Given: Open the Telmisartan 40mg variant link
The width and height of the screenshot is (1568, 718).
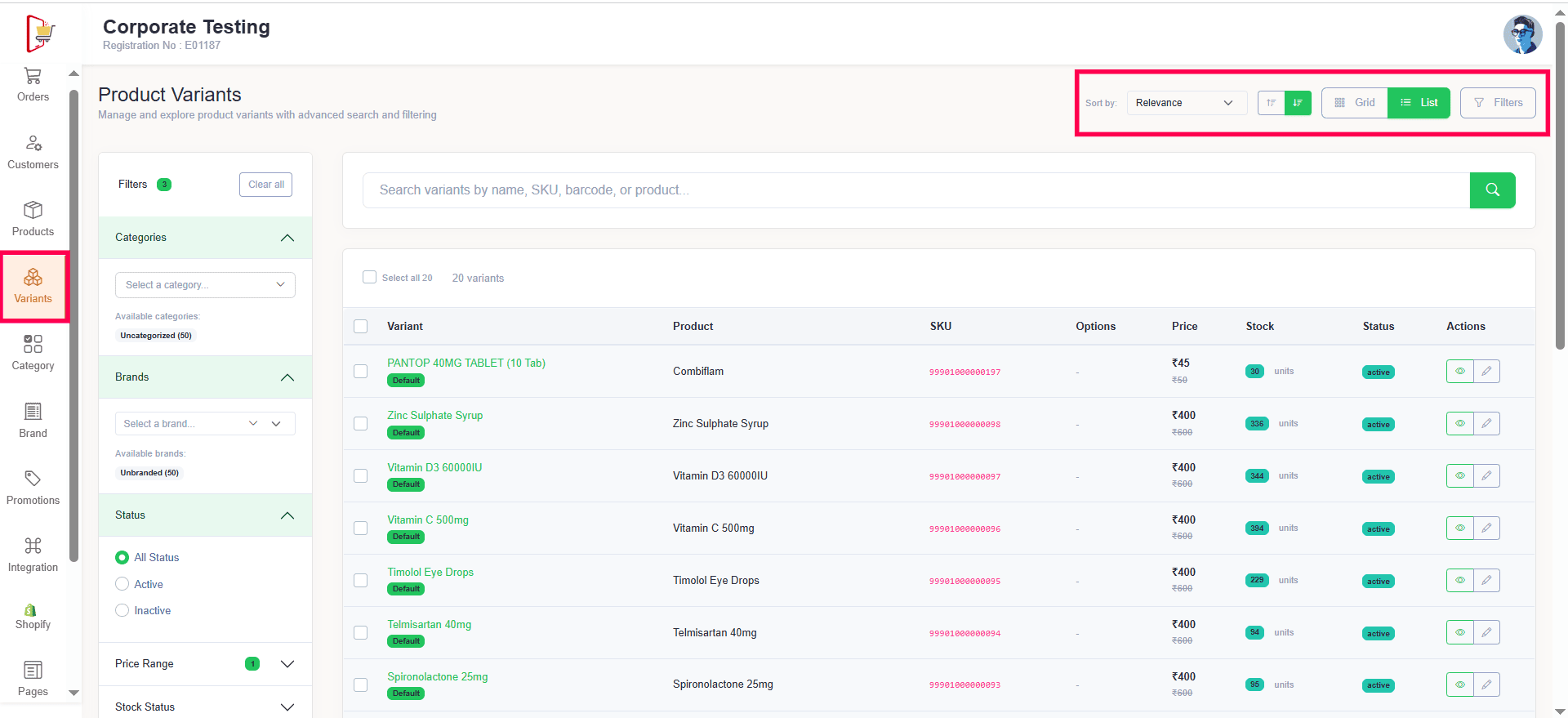Looking at the screenshot, I should pyautogui.click(x=429, y=625).
